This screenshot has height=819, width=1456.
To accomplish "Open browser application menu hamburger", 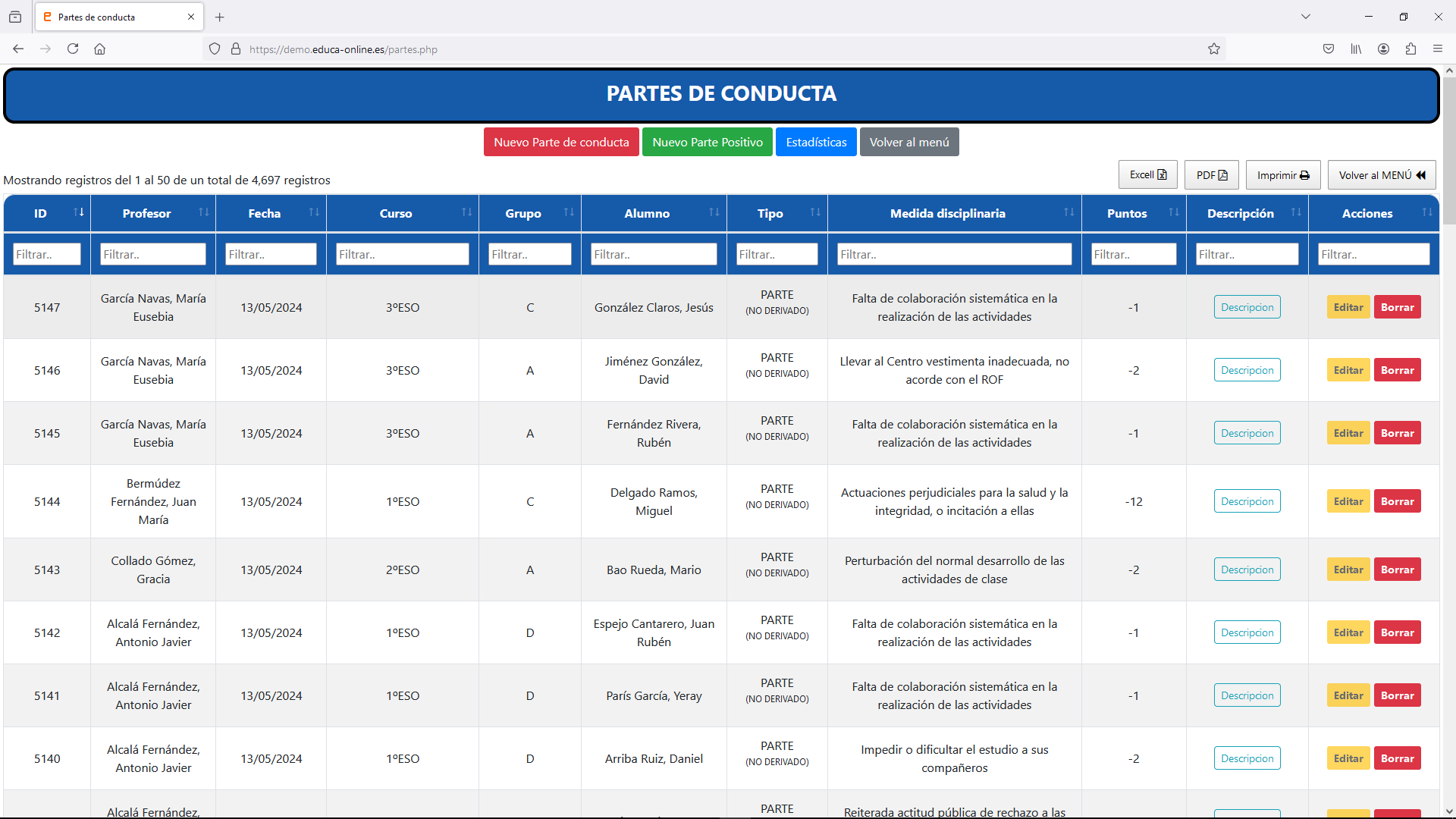I will point(1438,49).
